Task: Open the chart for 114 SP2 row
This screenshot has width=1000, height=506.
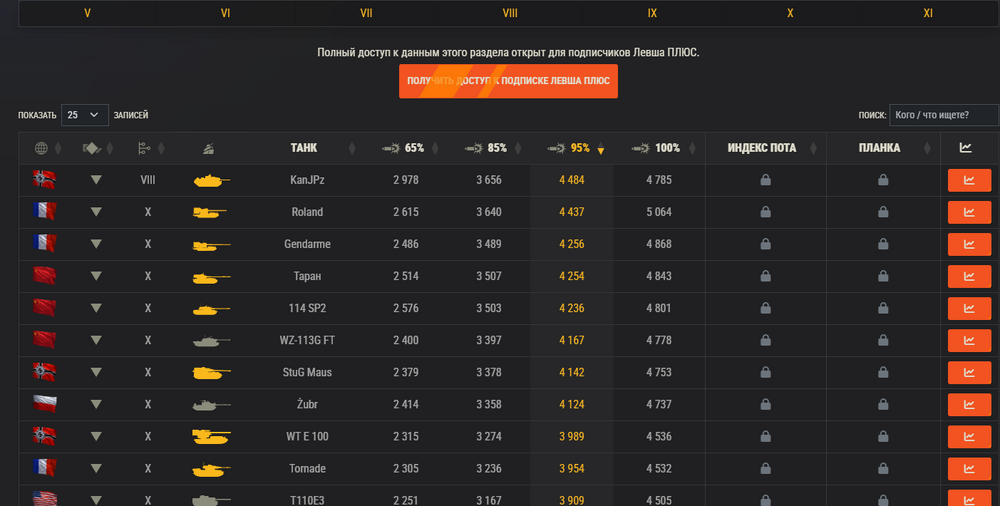Action: (x=969, y=308)
